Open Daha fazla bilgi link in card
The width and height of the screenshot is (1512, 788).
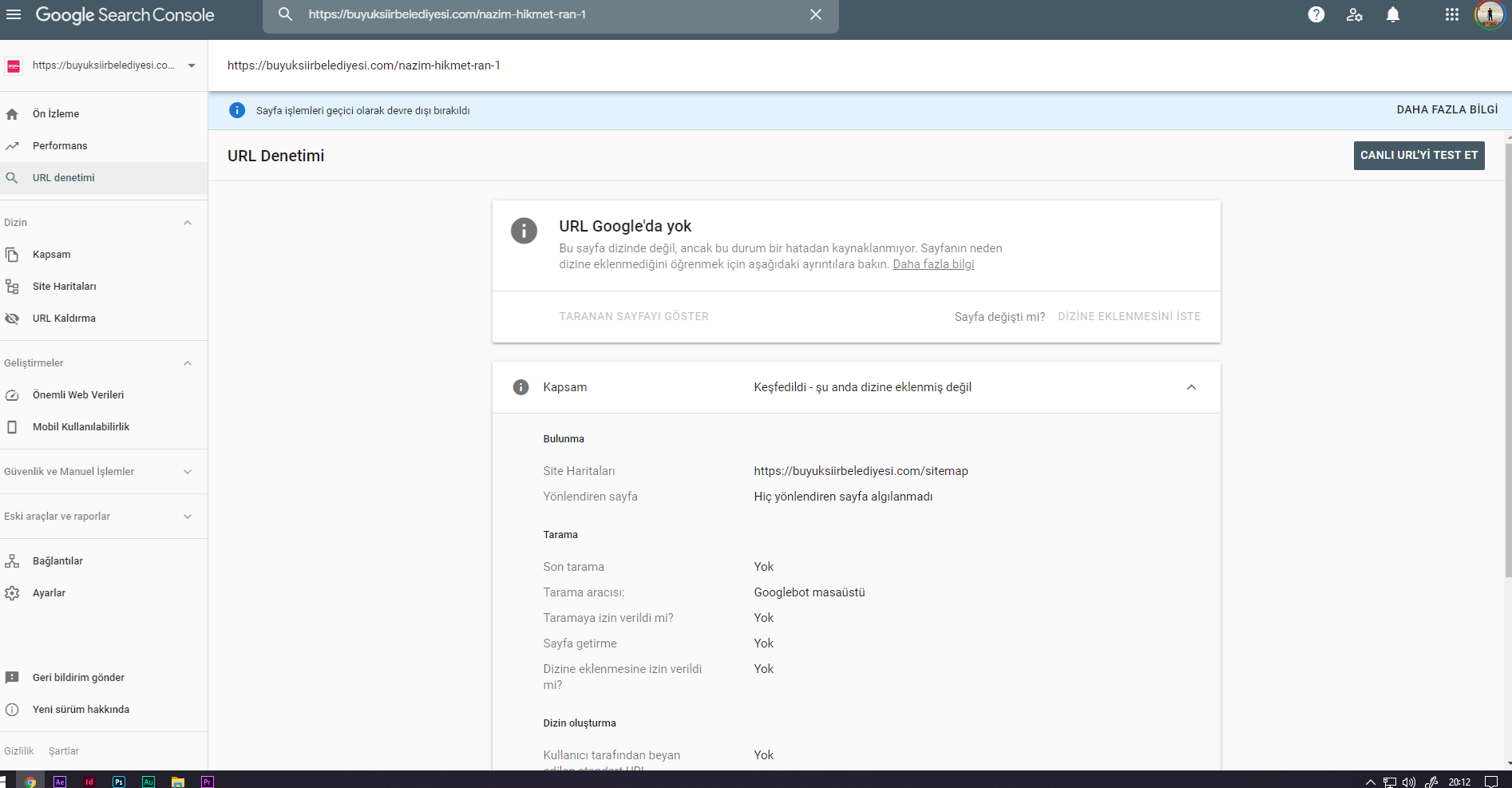[x=933, y=264]
